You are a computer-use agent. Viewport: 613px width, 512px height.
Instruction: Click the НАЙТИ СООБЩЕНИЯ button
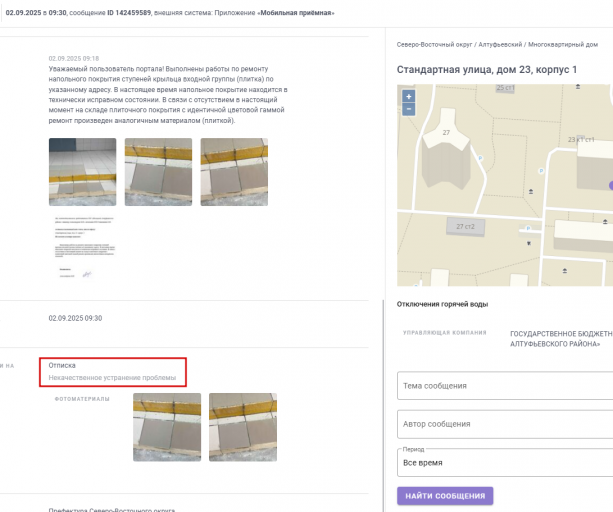coord(445,496)
